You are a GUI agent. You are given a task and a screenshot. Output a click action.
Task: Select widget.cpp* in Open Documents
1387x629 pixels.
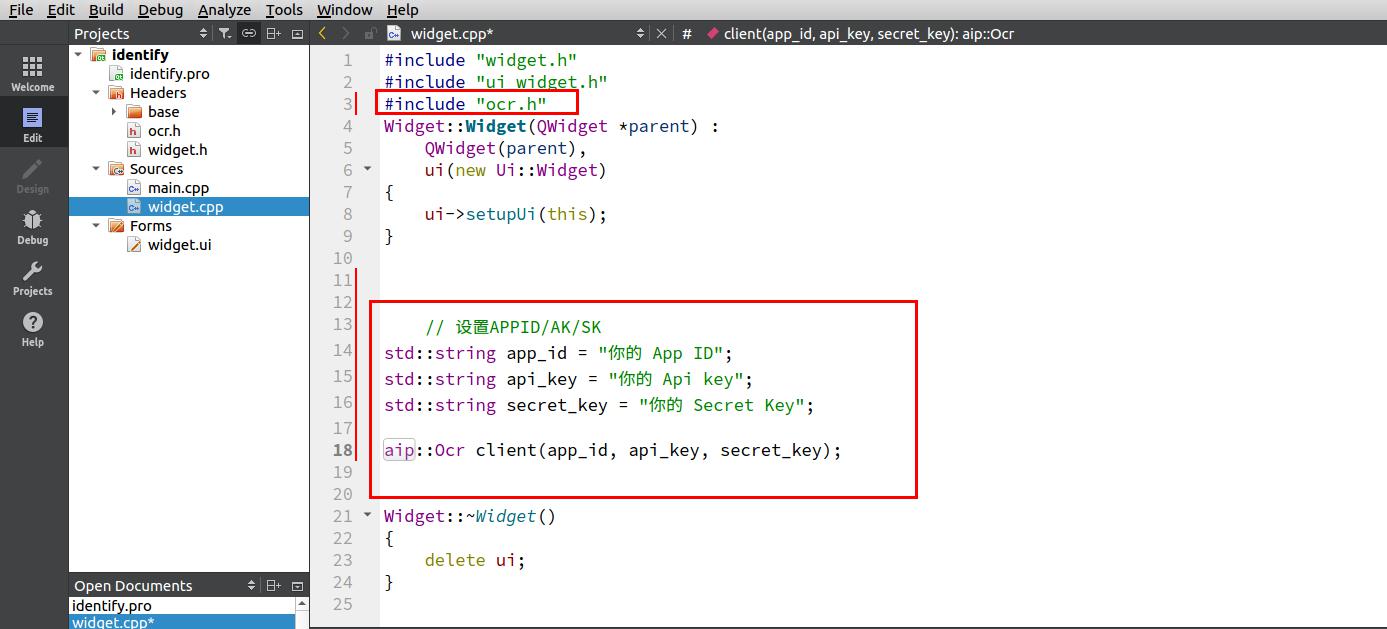pyautogui.click(x=113, y=622)
